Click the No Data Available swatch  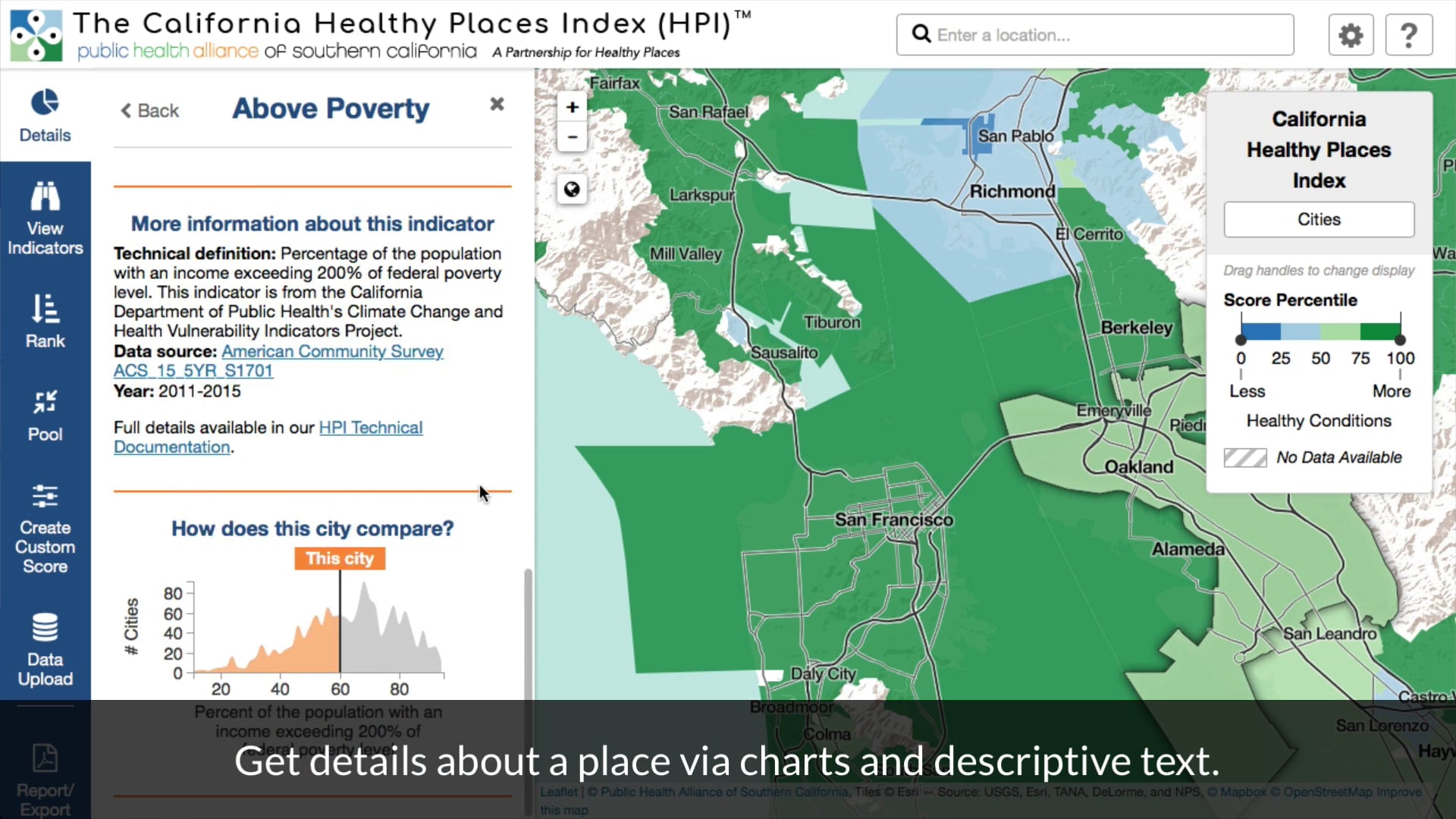[1244, 457]
